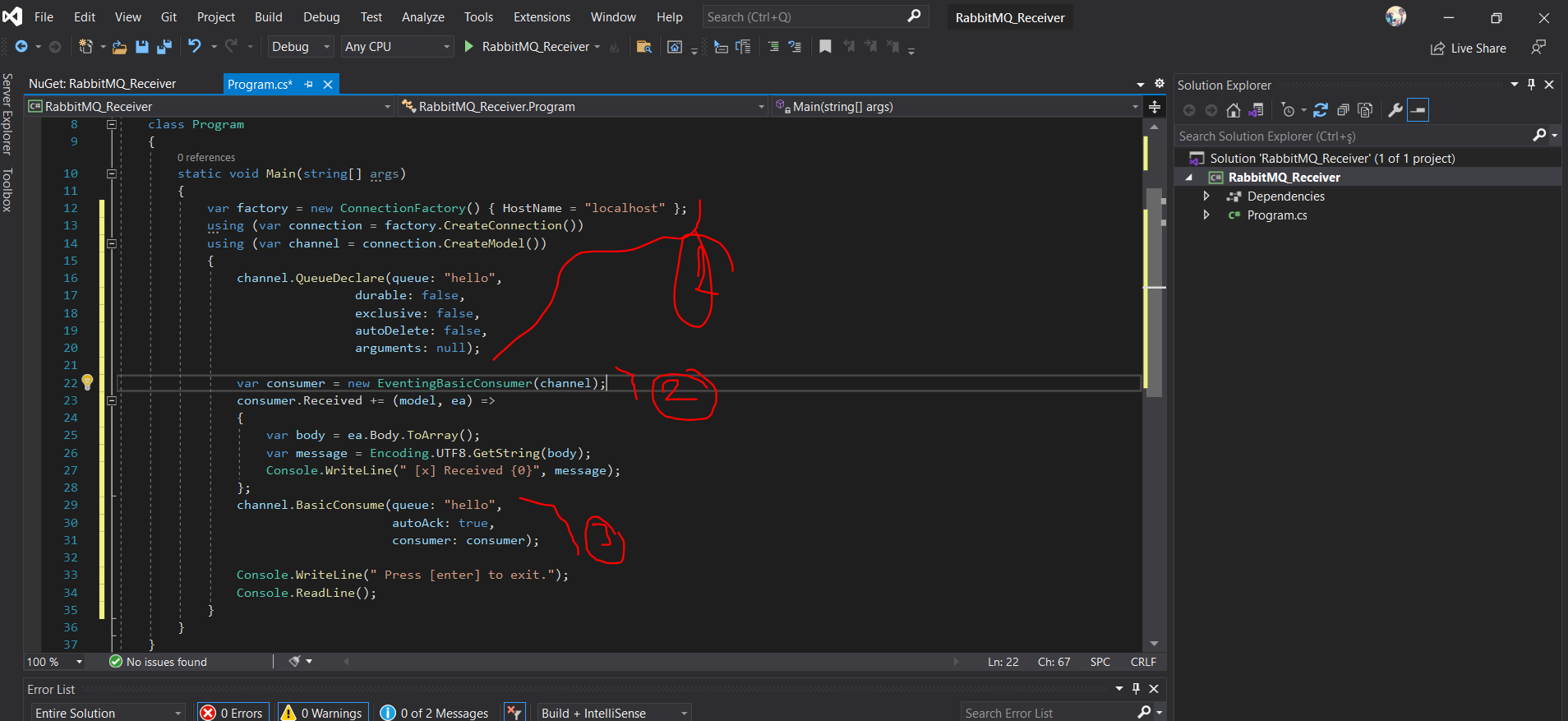Viewport: 1568px width, 721px height.
Task: Click the bookmark toggle icon in toolbar
Action: coord(825,47)
